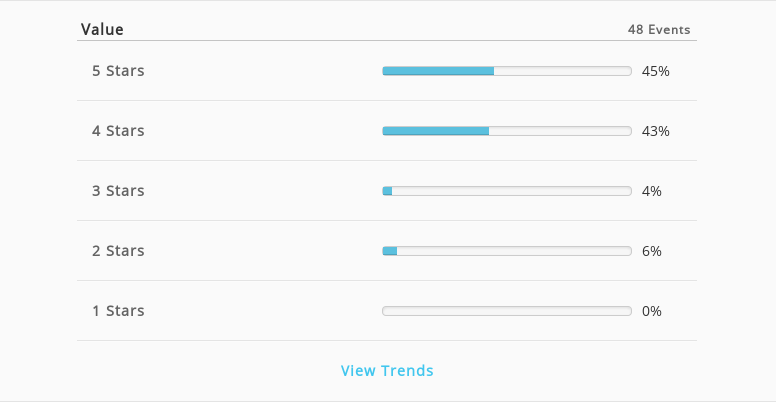The width and height of the screenshot is (776, 402).
Task: Click the 2 Stars progress bar
Action: click(507, 251)
